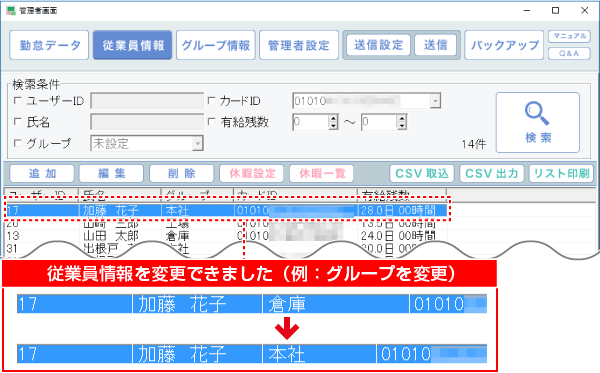Enable the カードID search checkbox
The height and width of the screenshot is (373, 600).
(x=211, y=101)
